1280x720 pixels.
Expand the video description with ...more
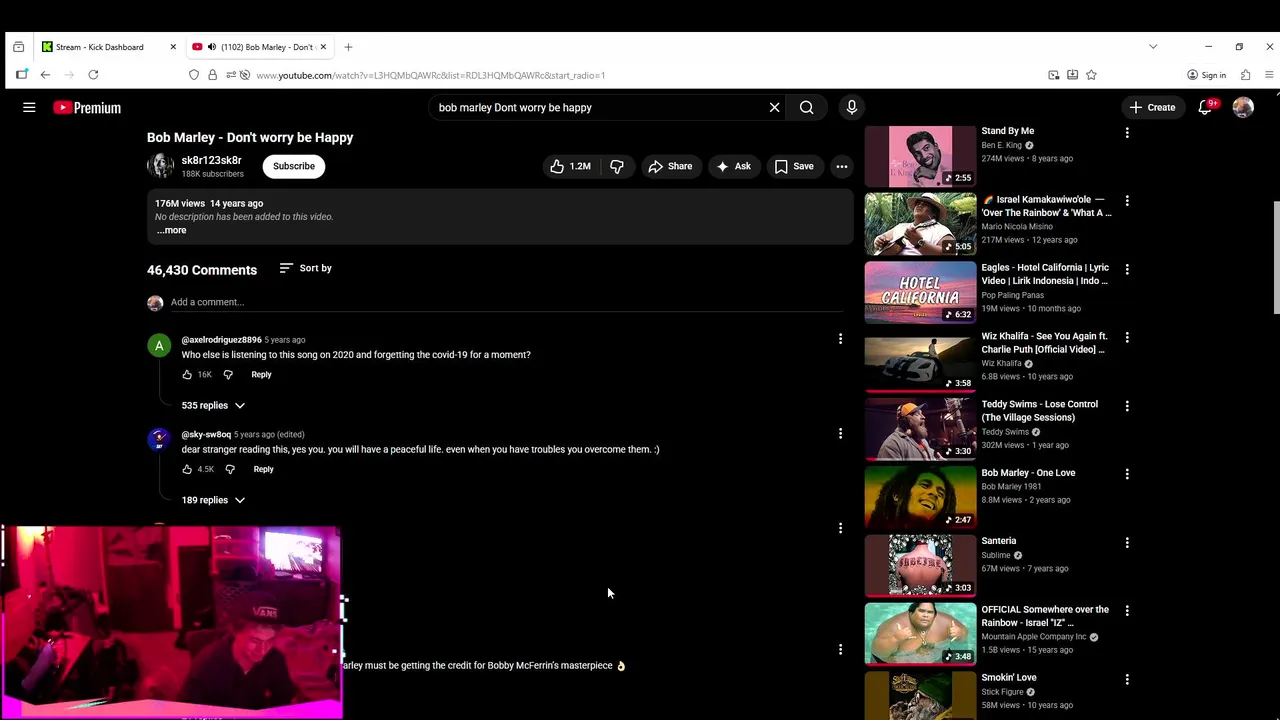coord(171,230)
